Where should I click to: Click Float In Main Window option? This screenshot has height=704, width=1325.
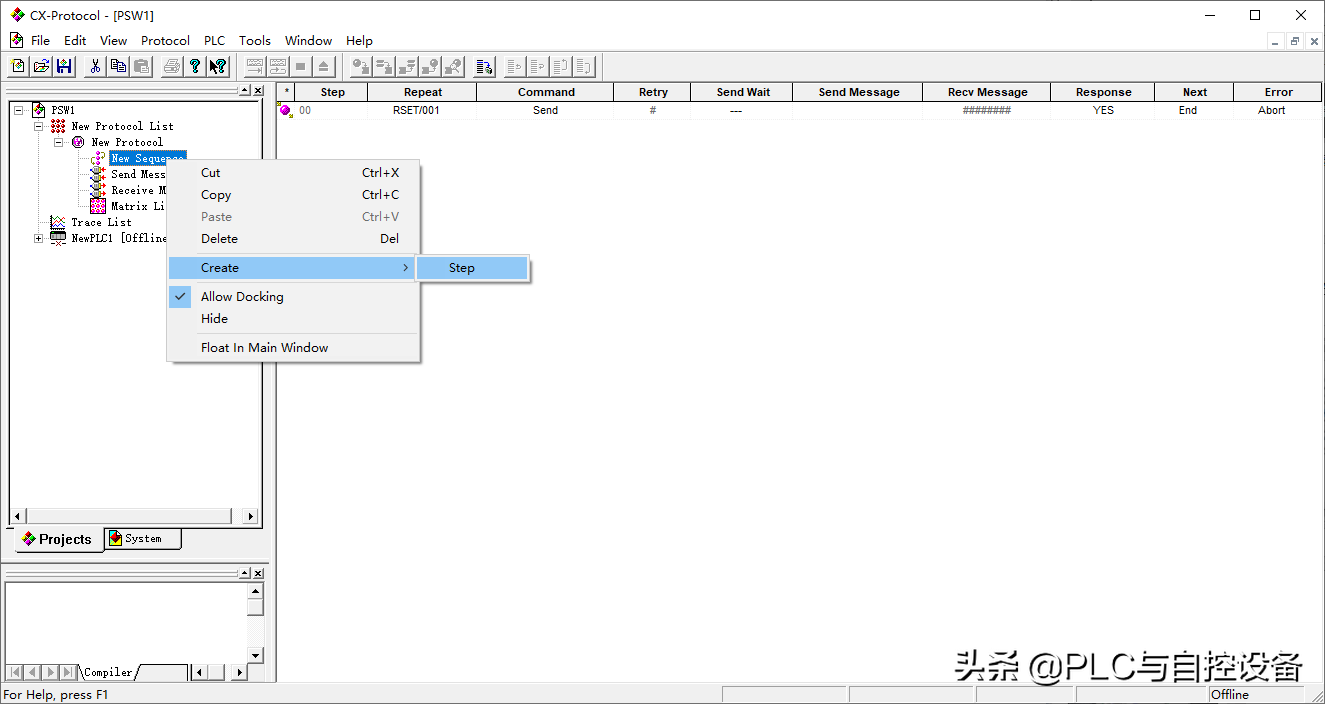(x=264, y=348)
